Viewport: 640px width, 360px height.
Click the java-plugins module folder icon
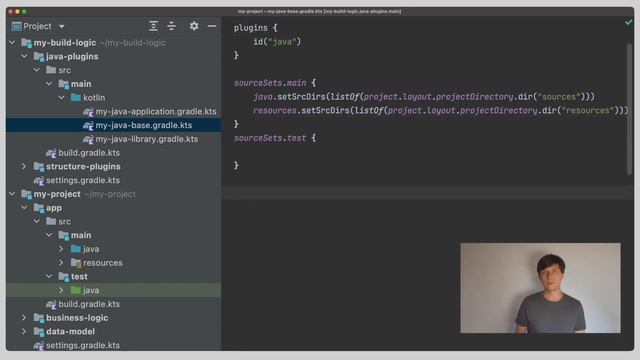tap(39, 57)
